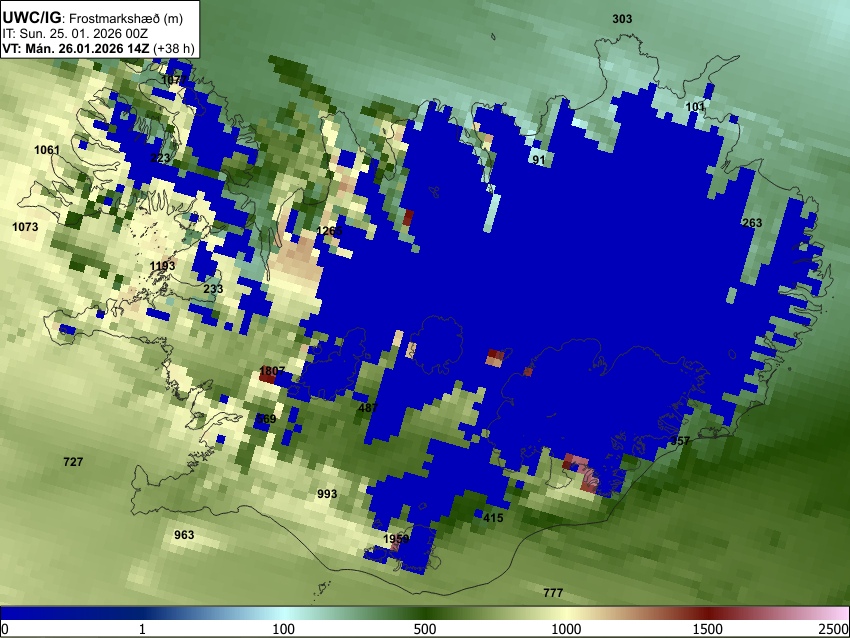Click the map value 303

tap(622, 19)
